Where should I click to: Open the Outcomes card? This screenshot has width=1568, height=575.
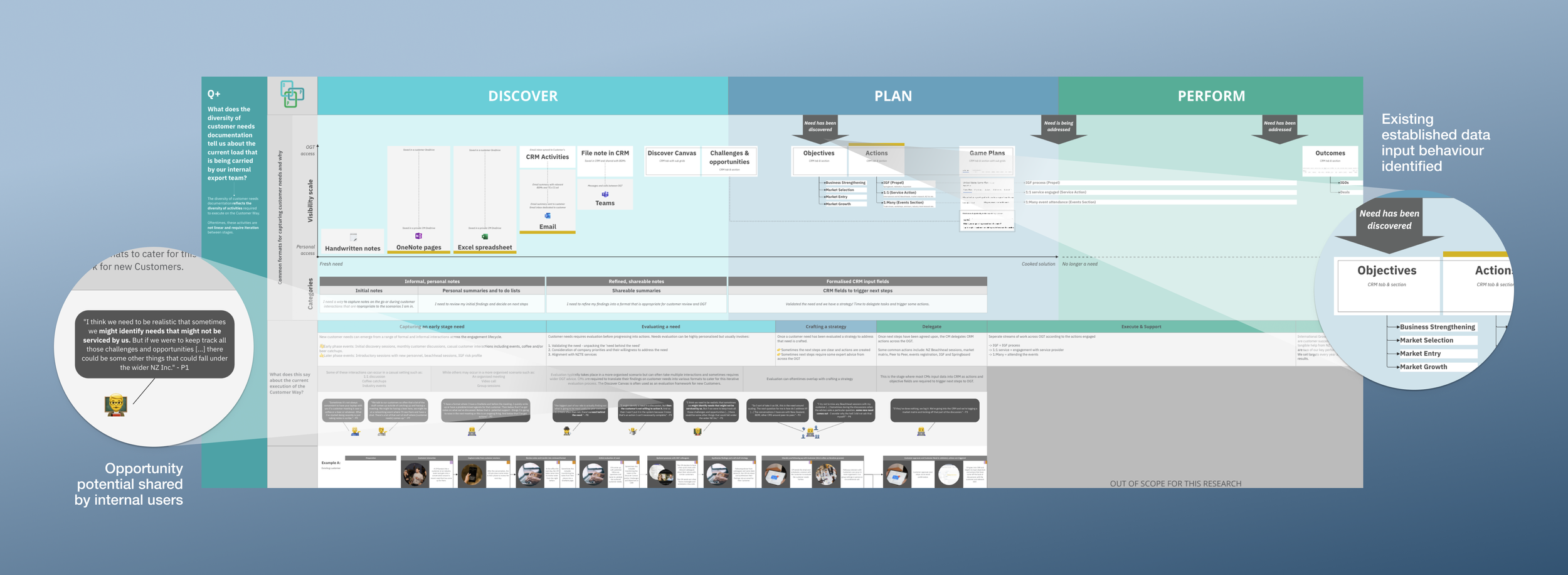pos(1330,161)
